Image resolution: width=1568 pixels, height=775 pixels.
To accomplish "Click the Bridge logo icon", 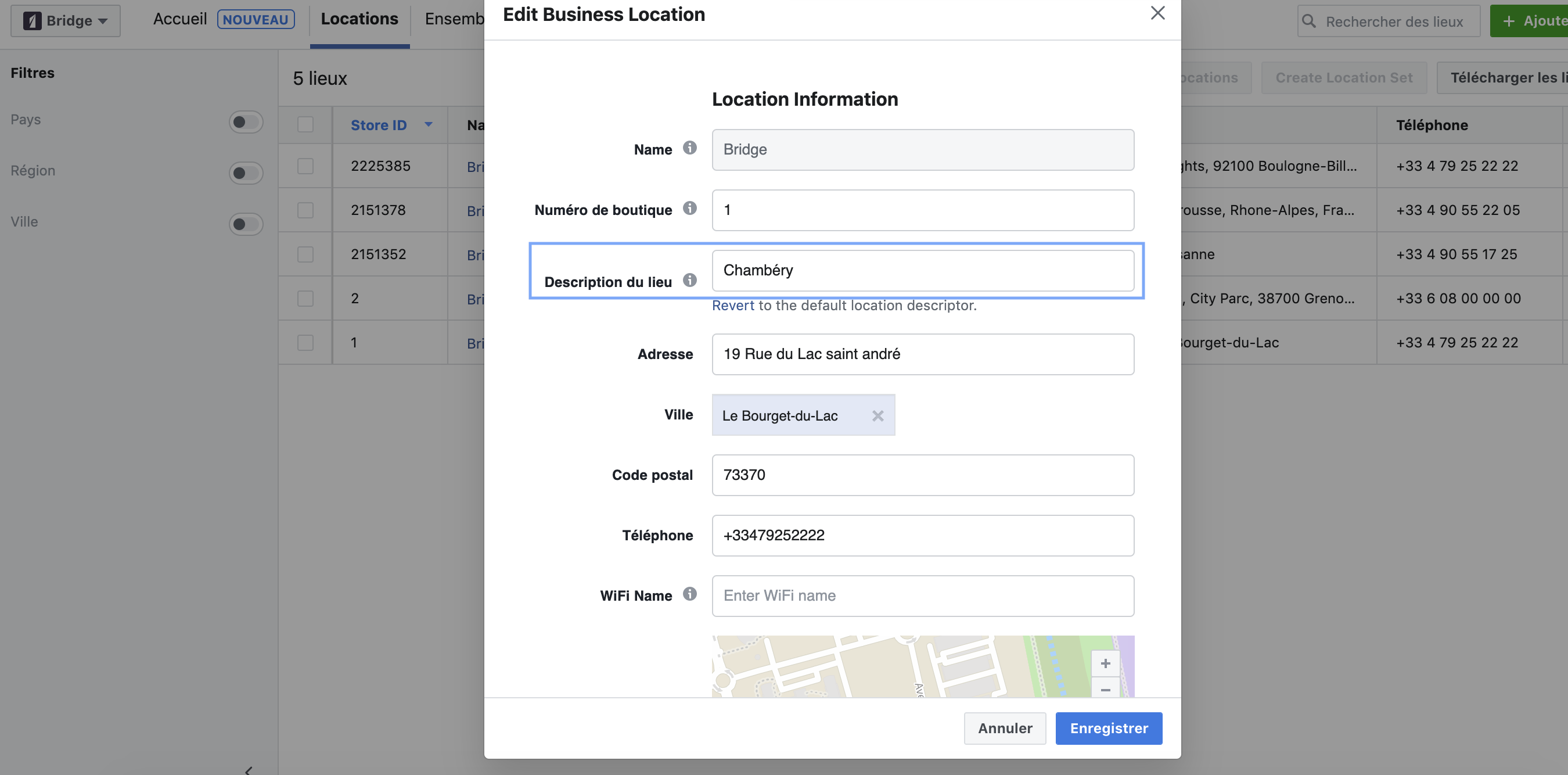I will click(x=33, y=21).
